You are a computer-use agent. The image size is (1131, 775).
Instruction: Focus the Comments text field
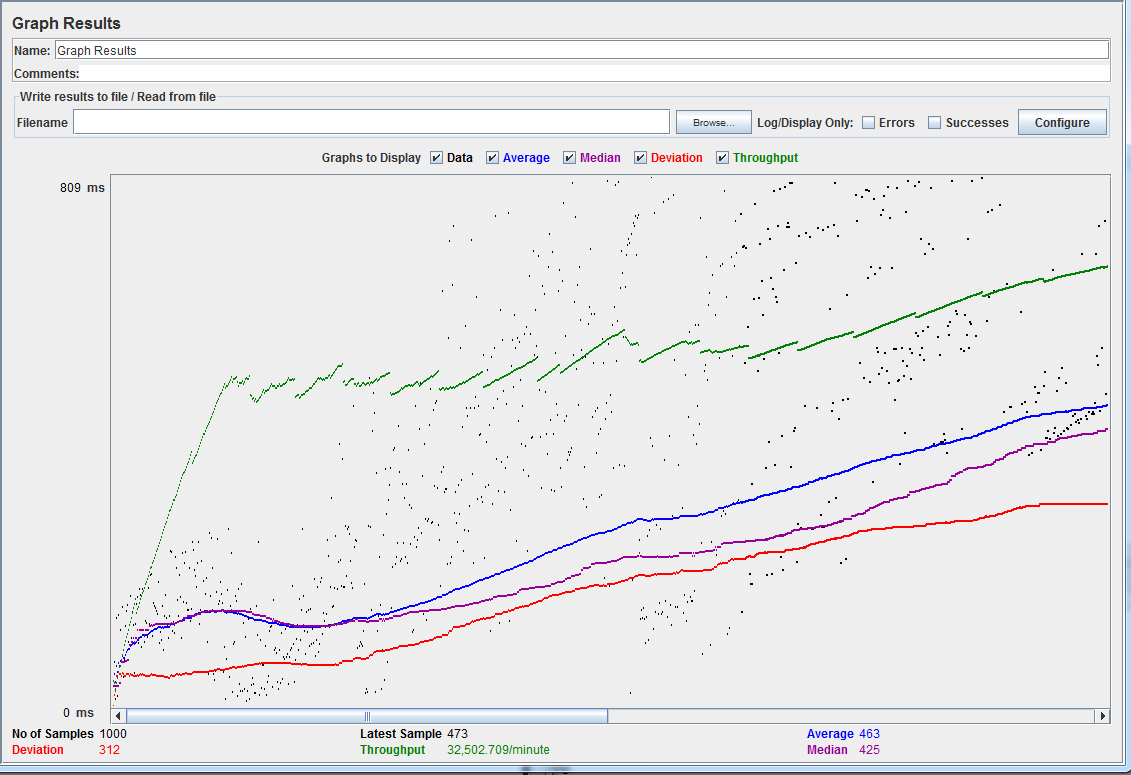[x=594, y=74]
